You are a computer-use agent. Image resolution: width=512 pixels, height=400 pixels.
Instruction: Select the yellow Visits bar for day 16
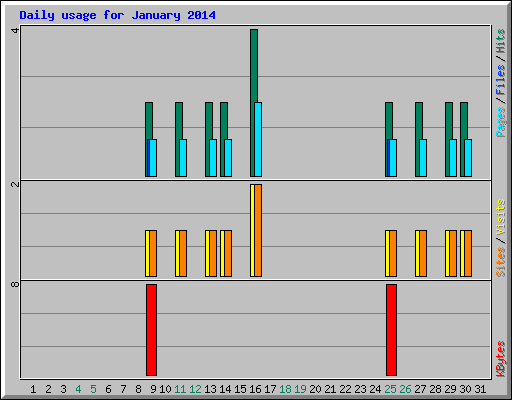point(252,230)
